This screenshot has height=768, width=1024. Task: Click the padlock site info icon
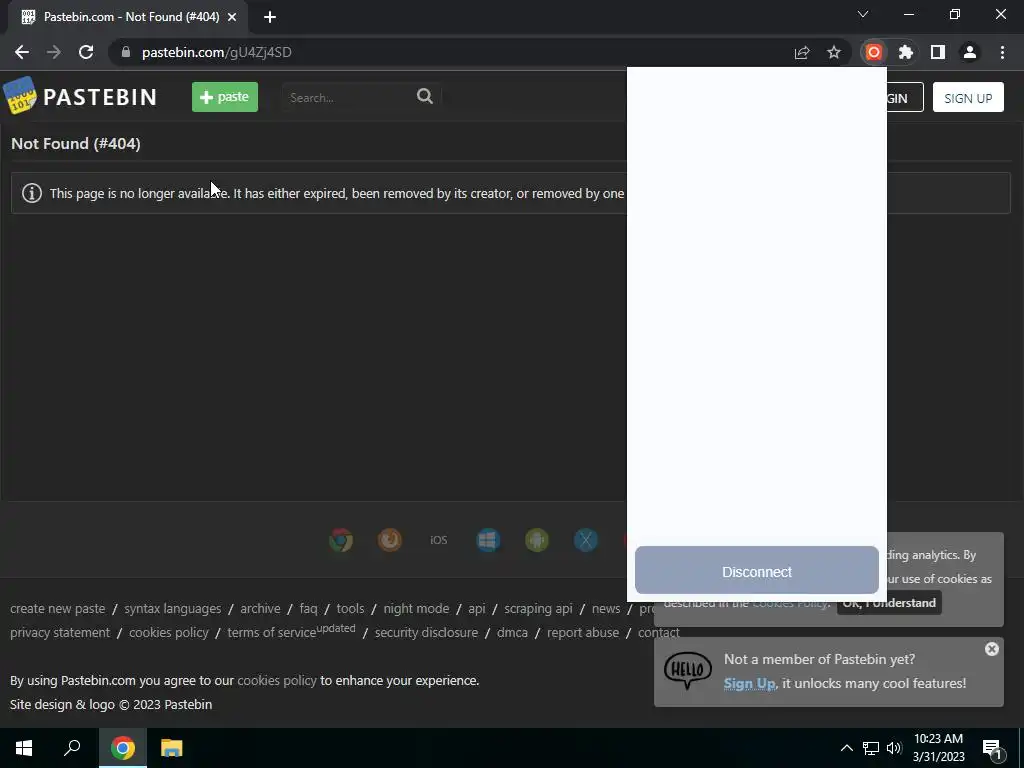pos(126,52)
